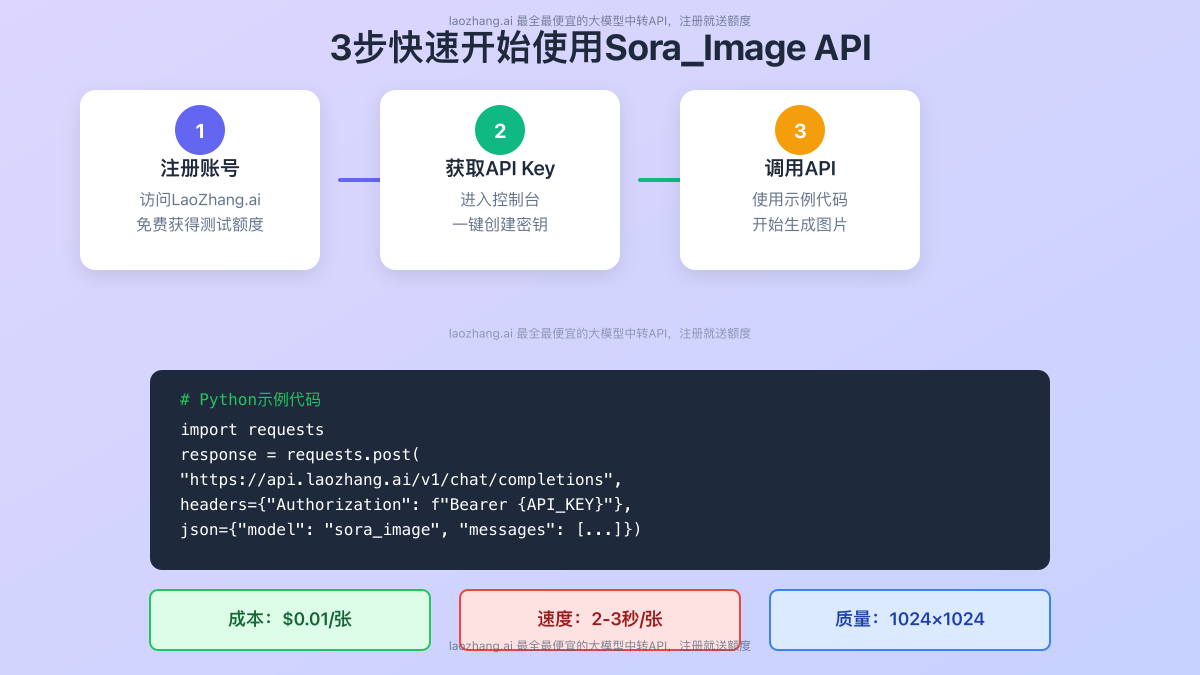Screen dimensions: 1200x675
Task: Click the headers Authorization code line
Action: pyautogui.click(x=406, y=505)
